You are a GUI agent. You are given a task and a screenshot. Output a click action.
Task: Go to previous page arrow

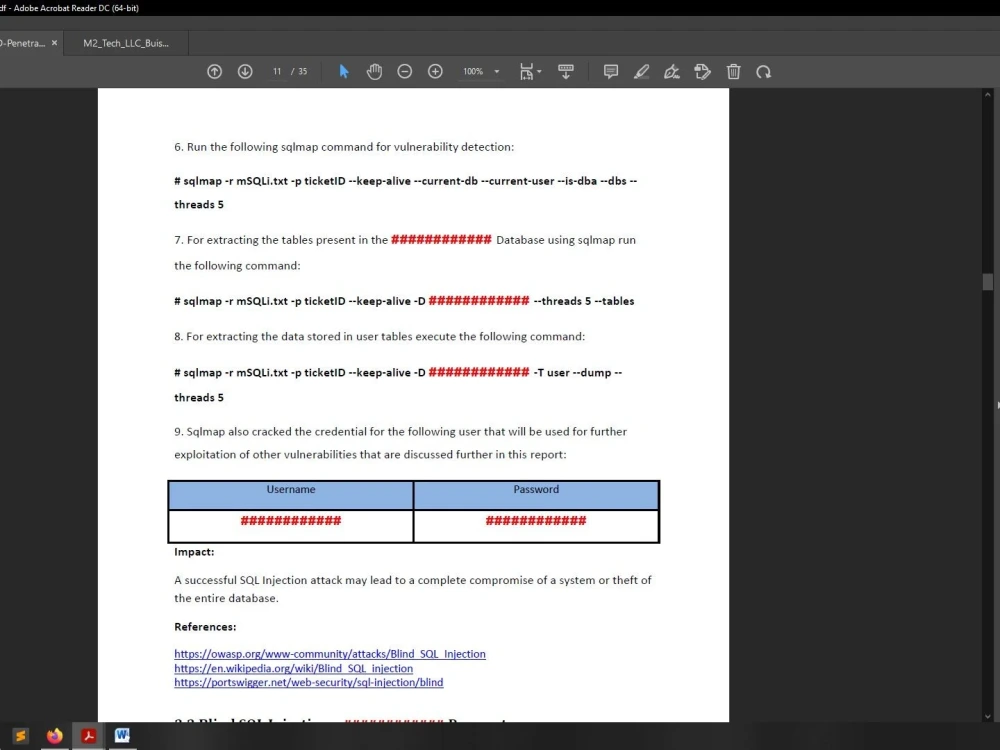214,71
